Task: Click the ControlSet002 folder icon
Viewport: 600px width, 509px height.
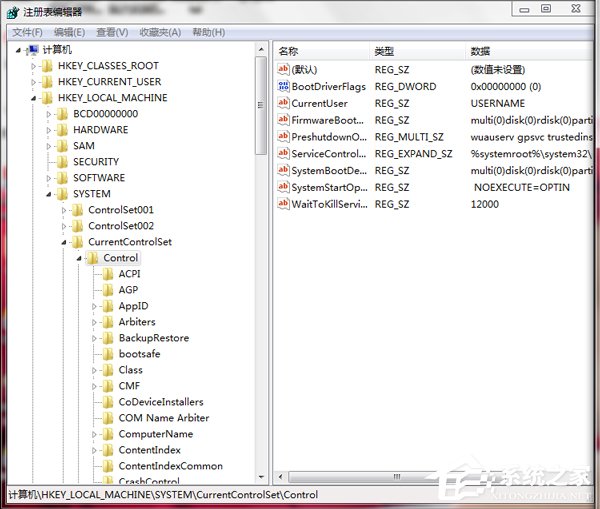Action: pos(77,226)
